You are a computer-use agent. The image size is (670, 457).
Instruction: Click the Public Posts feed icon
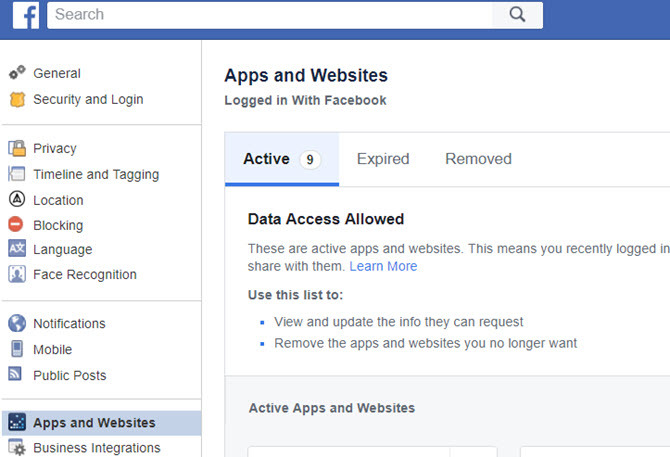tap(15, 374)
